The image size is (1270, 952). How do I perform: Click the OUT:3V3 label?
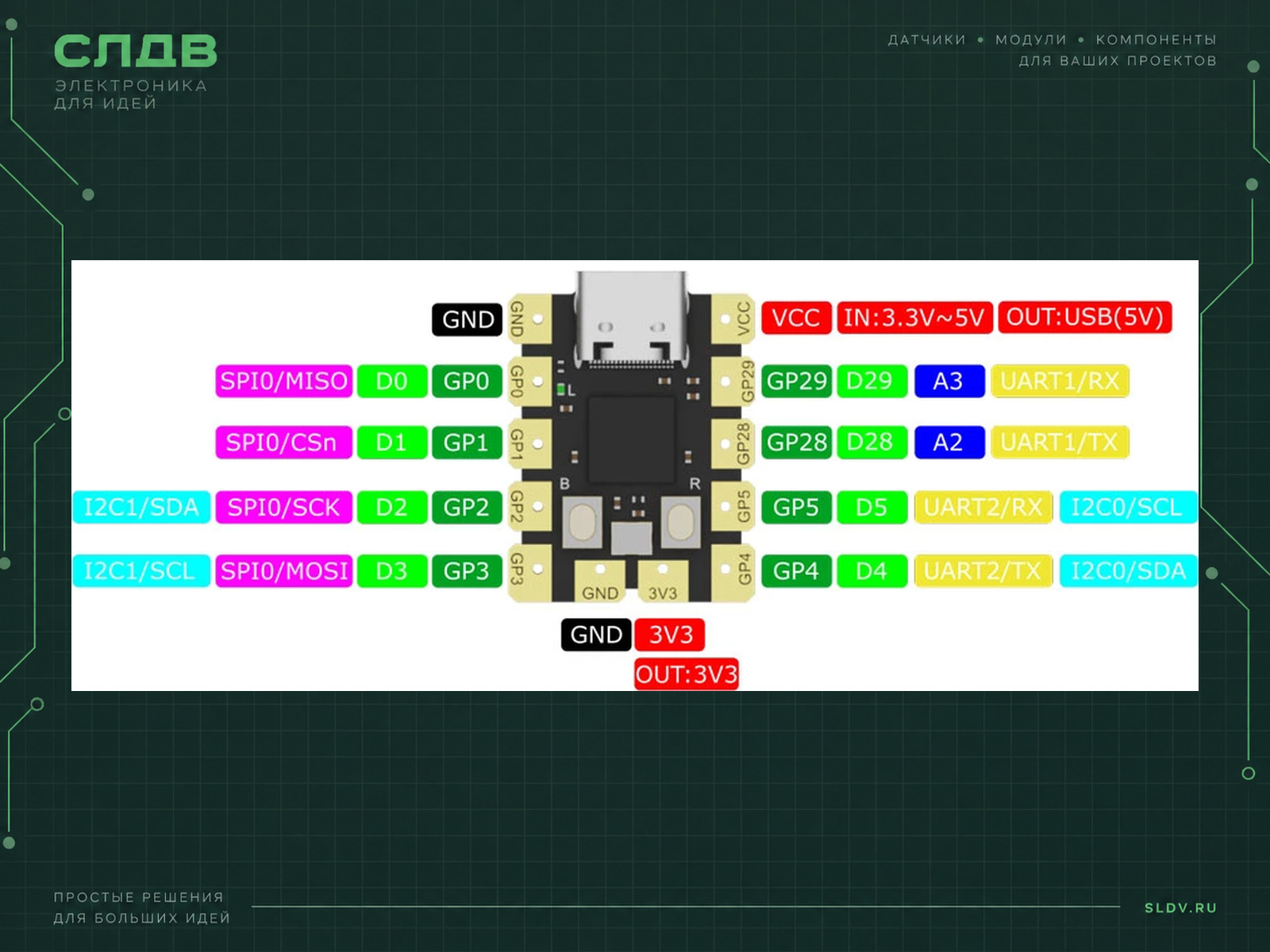tap(687, 674)
